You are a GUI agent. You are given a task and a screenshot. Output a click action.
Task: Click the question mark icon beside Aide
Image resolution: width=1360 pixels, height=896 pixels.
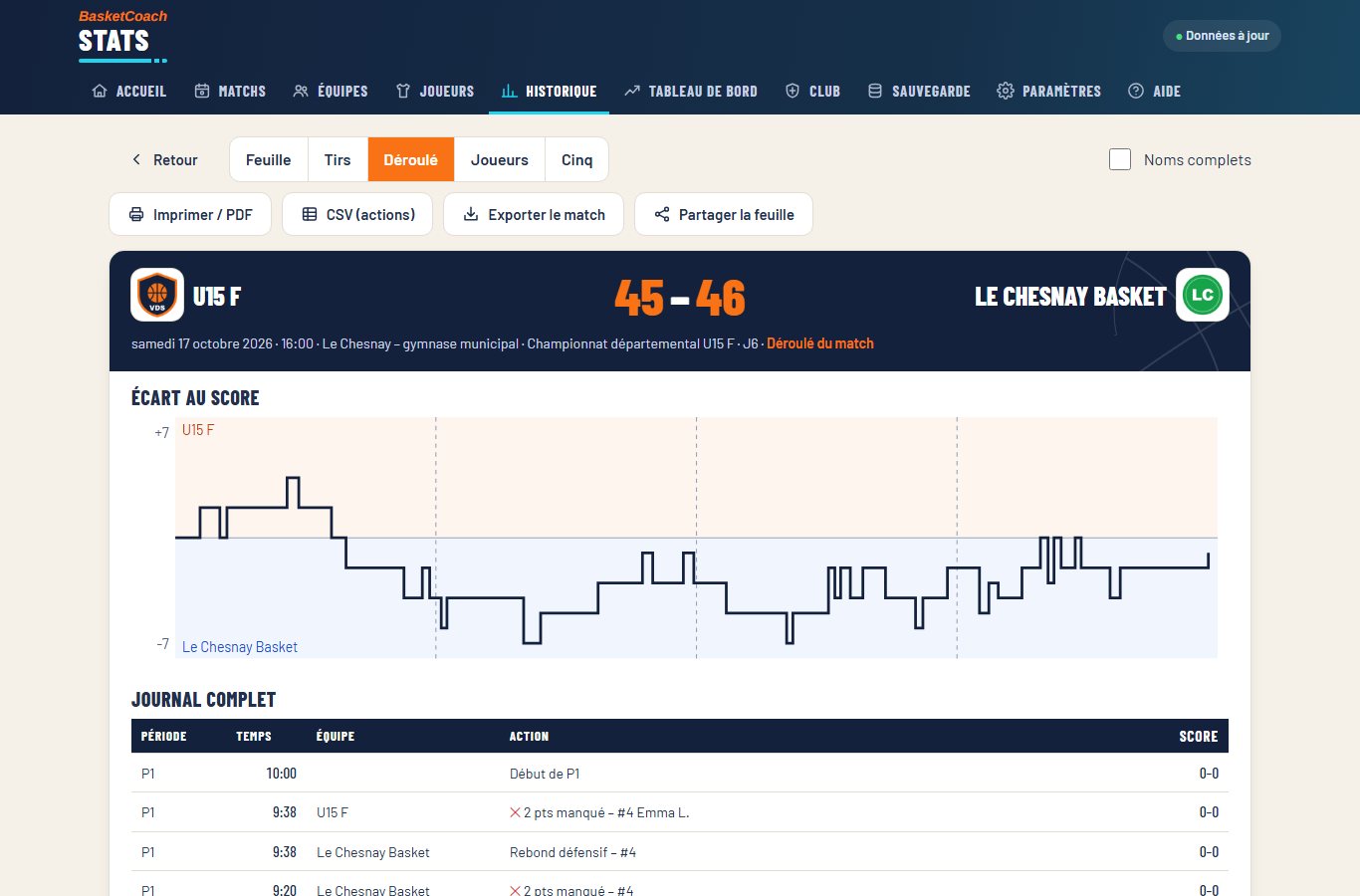click(1136, 91)
